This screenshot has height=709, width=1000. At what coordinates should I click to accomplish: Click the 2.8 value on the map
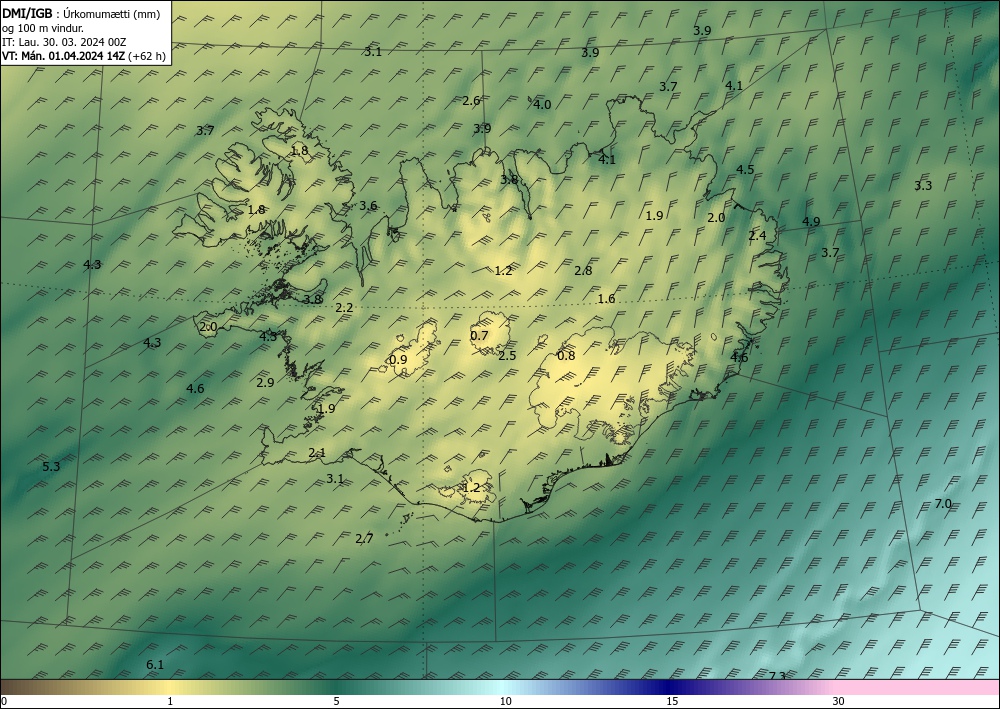point(583,271)
